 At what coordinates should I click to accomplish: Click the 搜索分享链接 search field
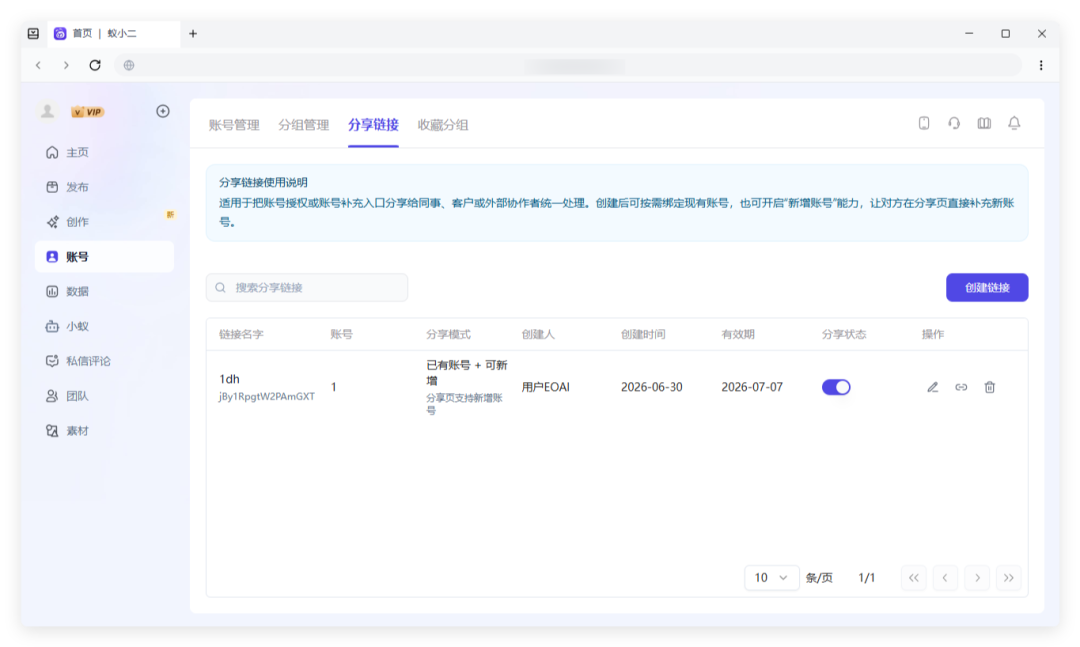(307, 287)
